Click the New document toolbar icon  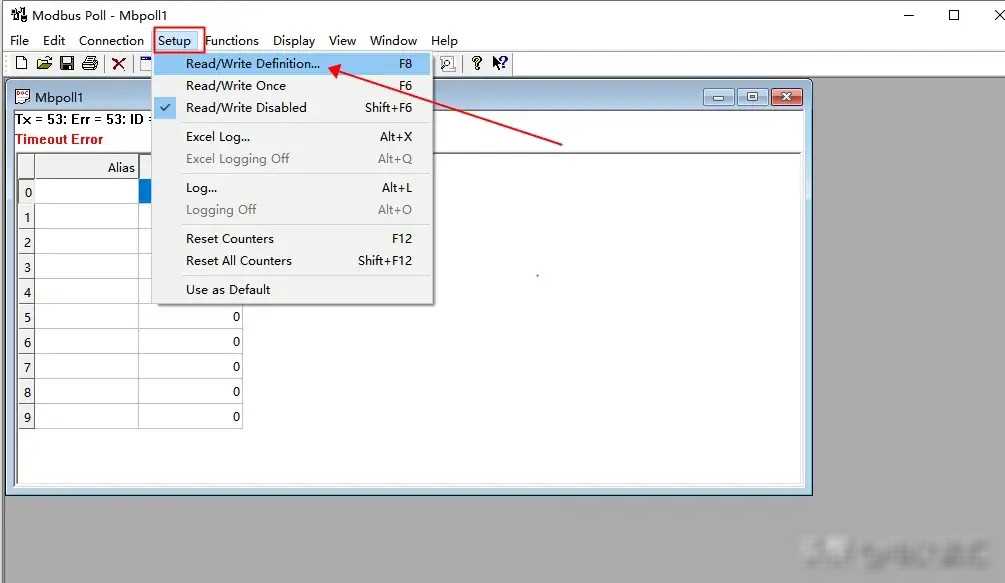pyautogui.click(x=21, y=63)
